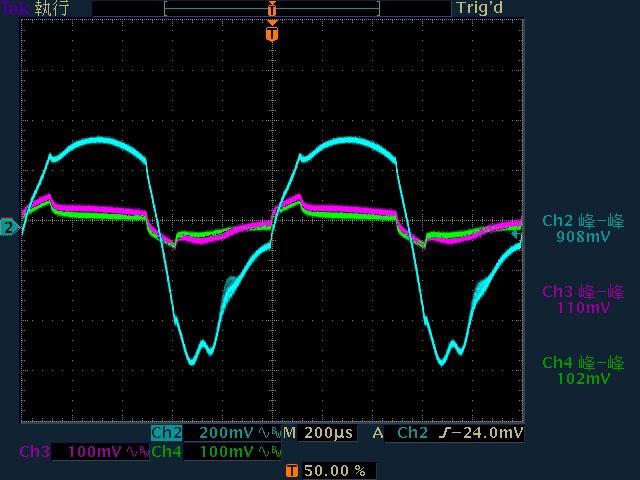Viewport: 640px width, 480px height.
Task: Click the Ch2 peak-to-peak 908mV measurement
Action: 582,229
